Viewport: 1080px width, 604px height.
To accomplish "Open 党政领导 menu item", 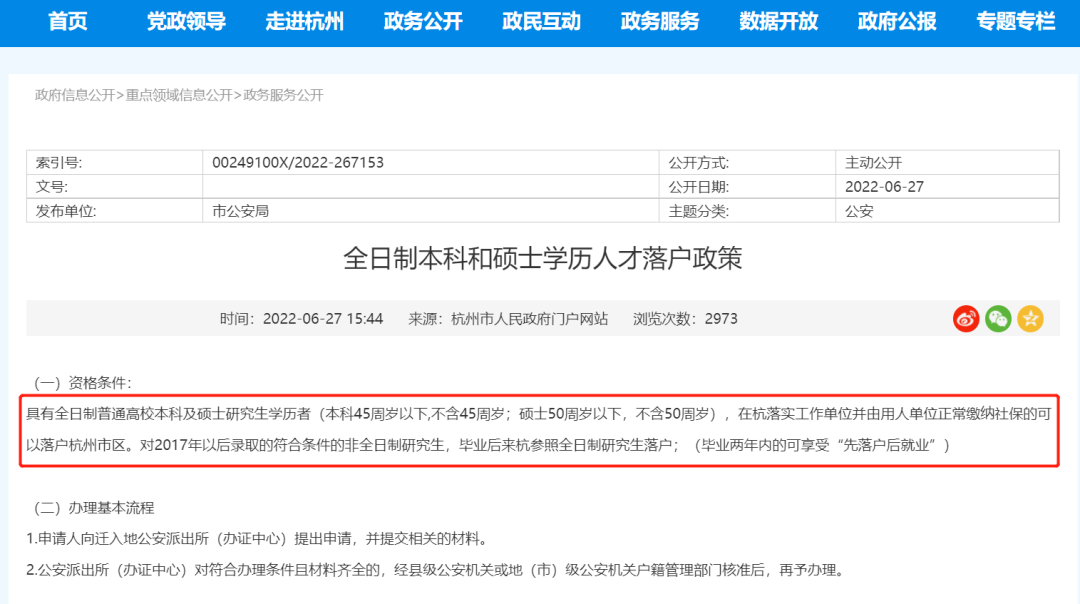I will [186, 22].
